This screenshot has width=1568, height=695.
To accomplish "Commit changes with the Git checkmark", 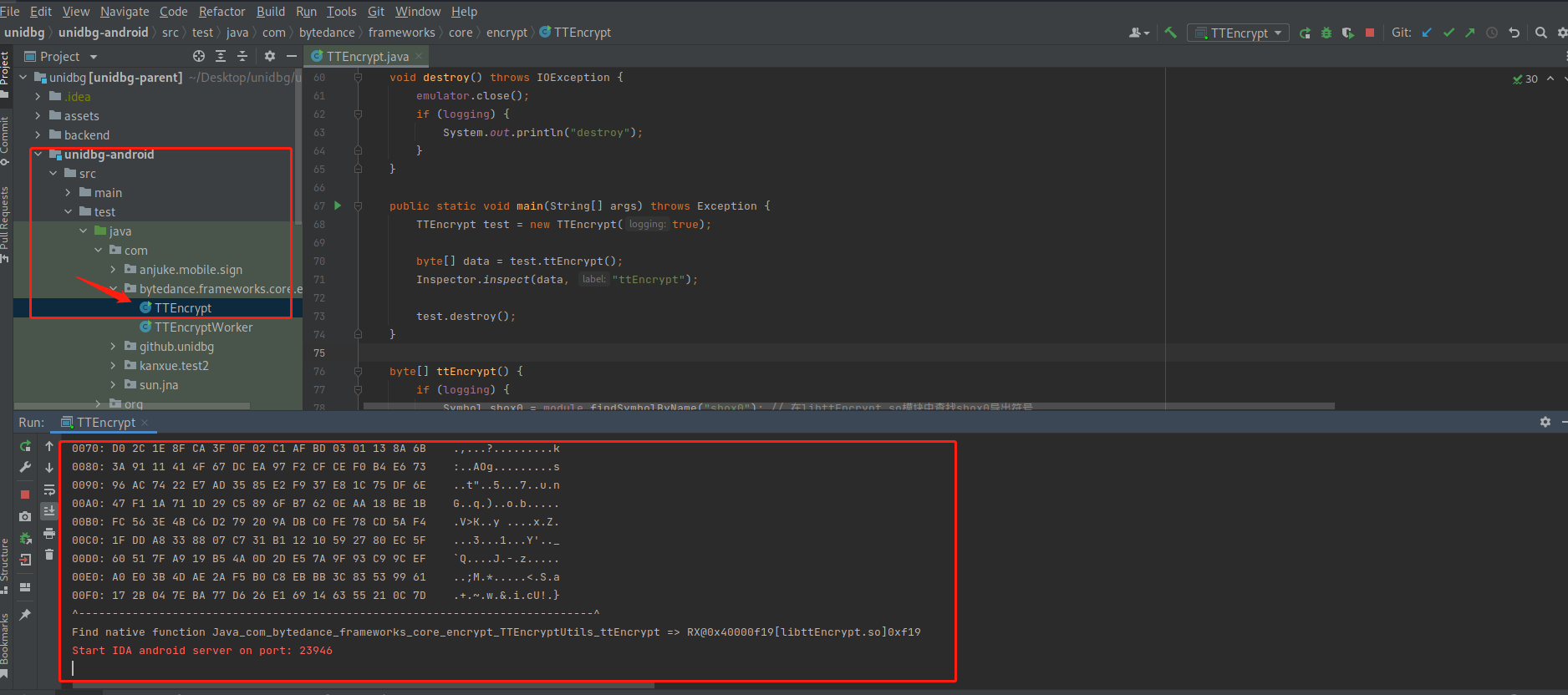I will point(1448,33).
